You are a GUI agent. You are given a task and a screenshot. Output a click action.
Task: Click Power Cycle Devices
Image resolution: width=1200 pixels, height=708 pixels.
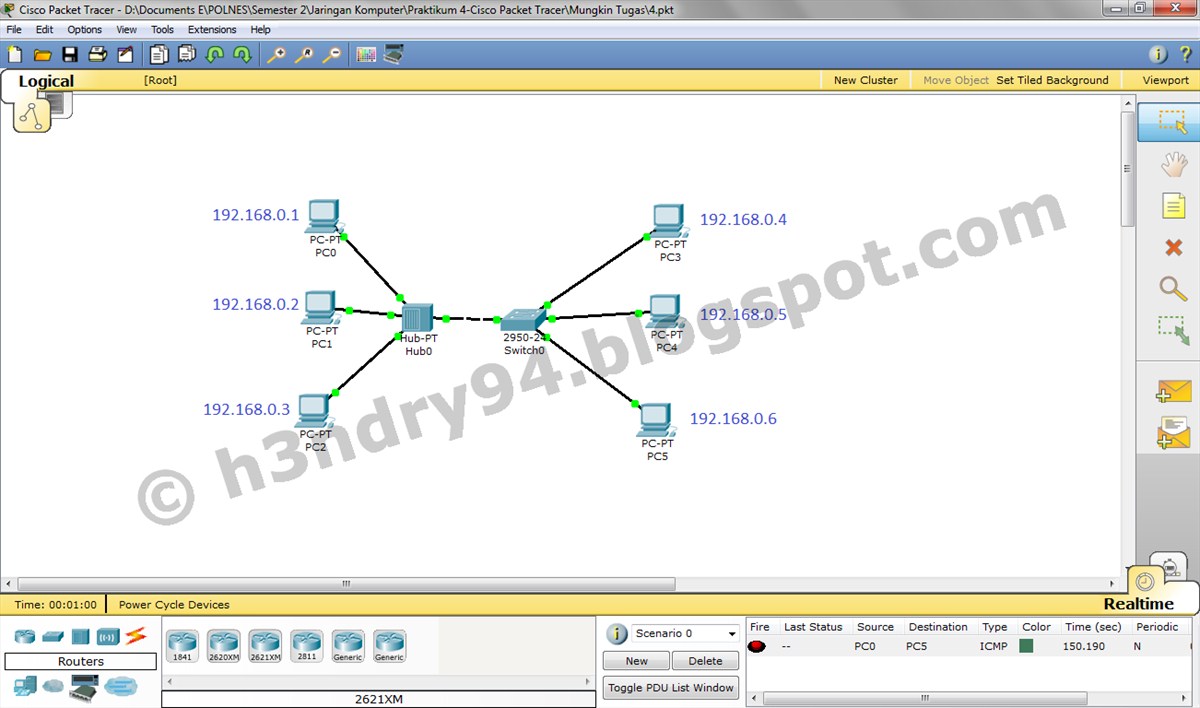coord(173,604)
